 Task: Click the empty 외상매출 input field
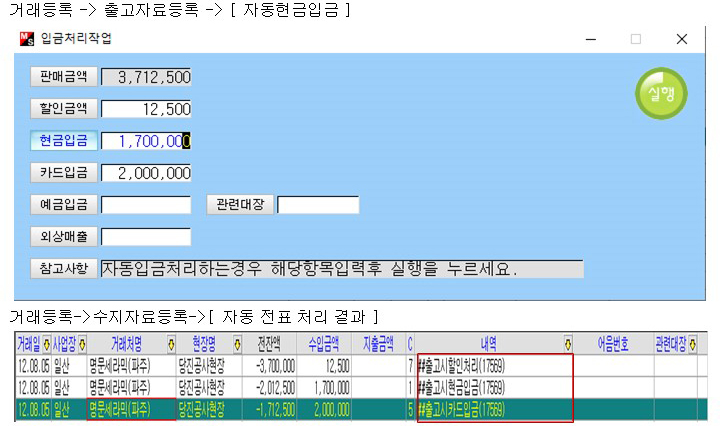pos(146,237)
